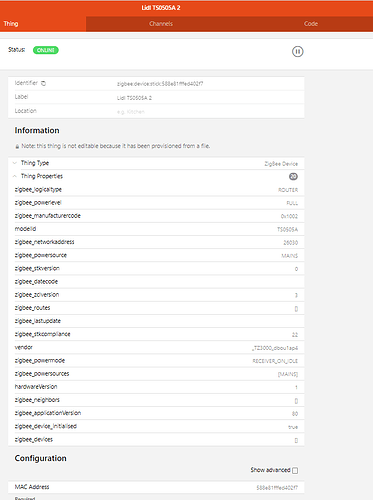
Task: Open the Channels tab
Action: (x=161, y=24)
